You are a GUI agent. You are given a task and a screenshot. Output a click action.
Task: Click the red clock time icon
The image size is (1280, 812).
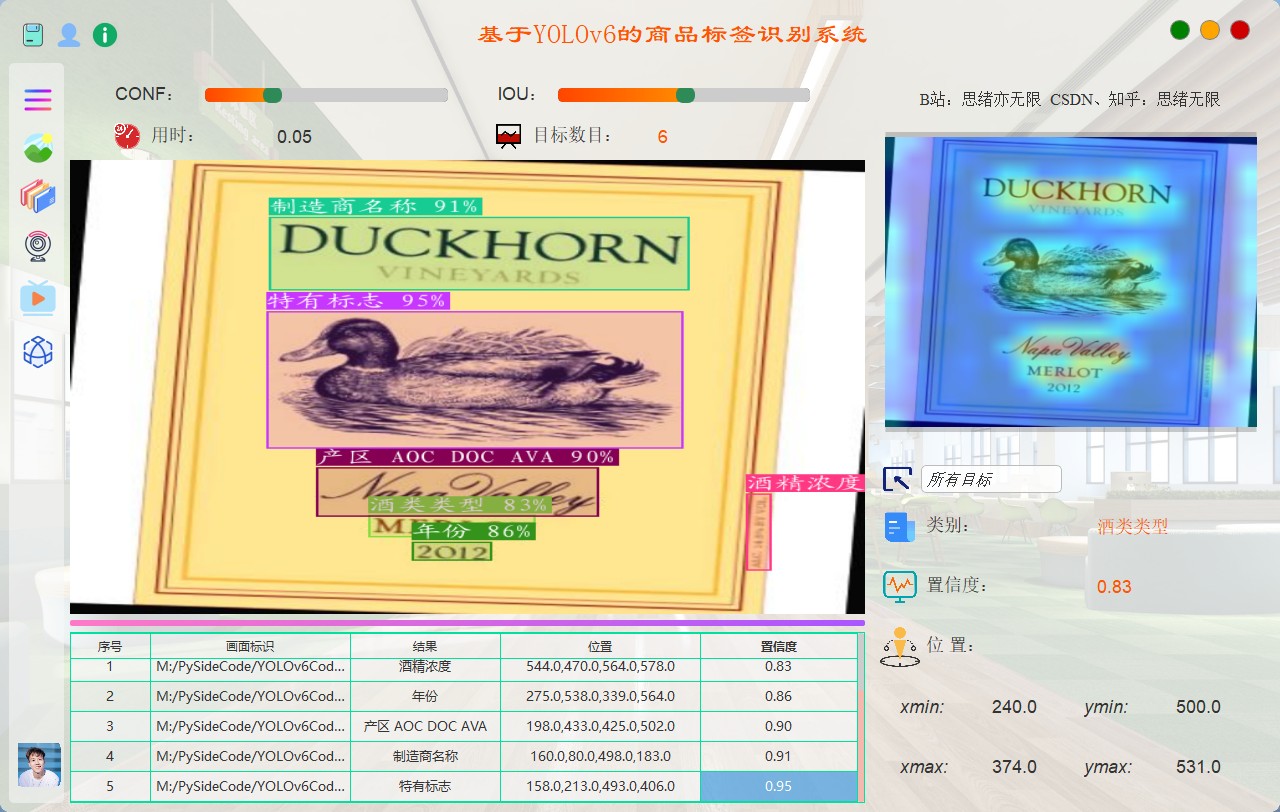click(x=127, y=136)
